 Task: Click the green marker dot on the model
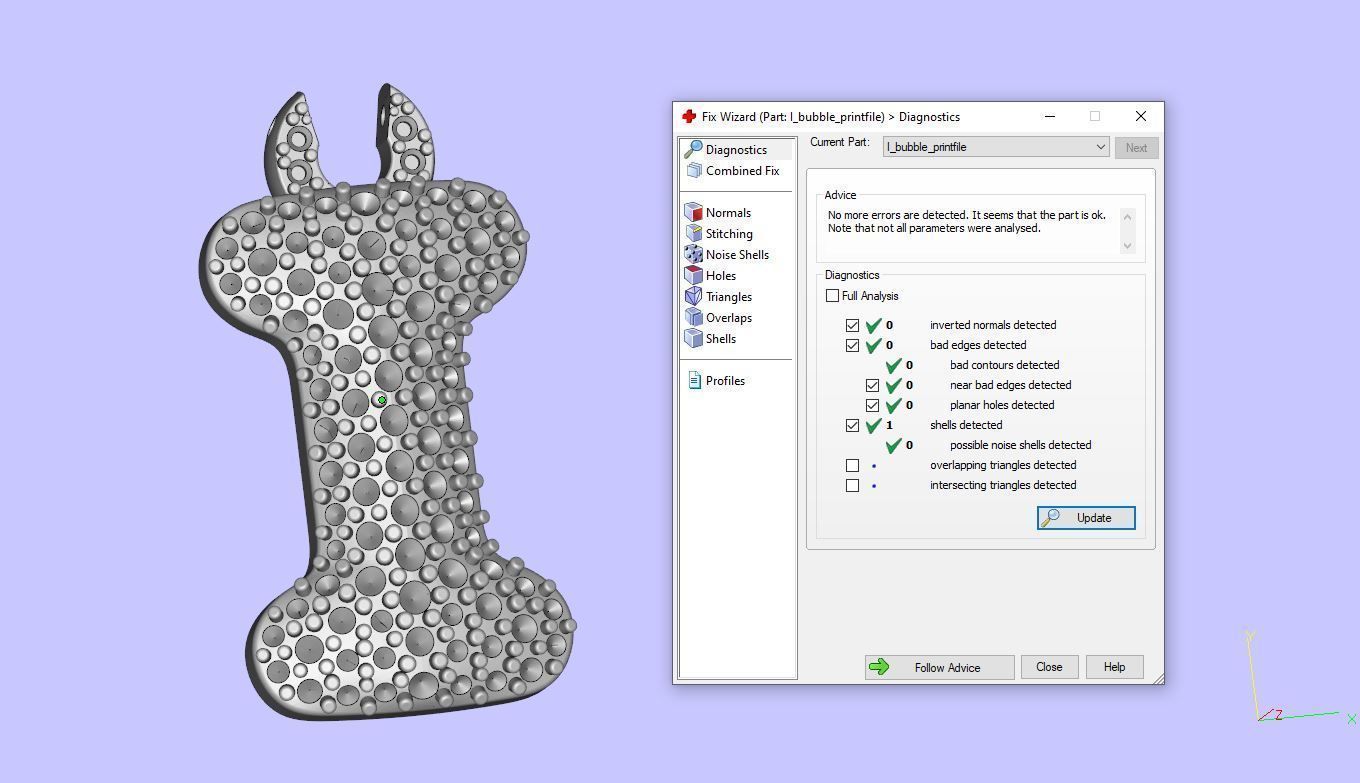[382, 400]
